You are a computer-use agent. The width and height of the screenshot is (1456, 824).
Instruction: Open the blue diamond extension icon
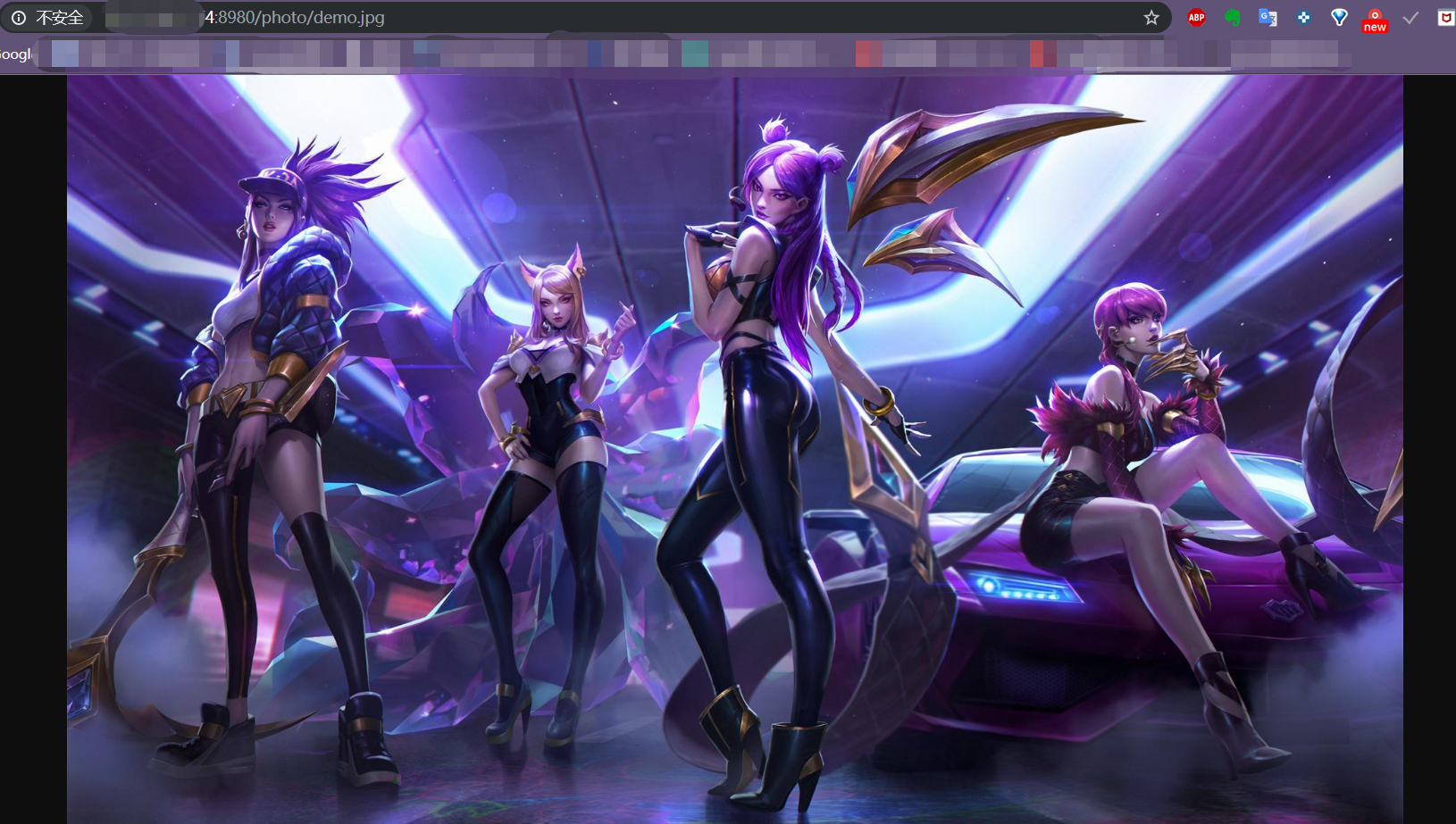pyautogui.click(x=1339, y=18)
